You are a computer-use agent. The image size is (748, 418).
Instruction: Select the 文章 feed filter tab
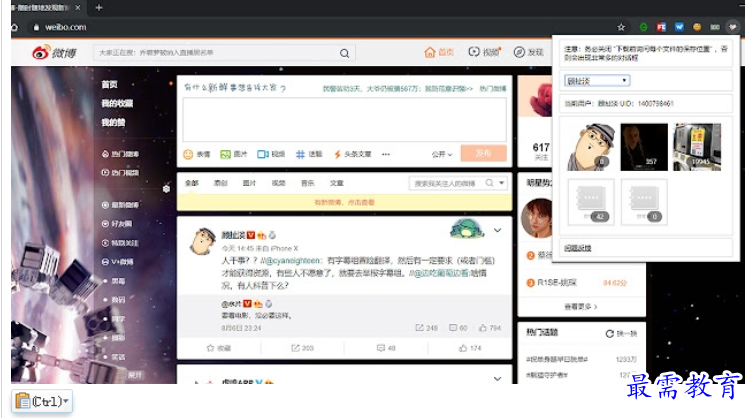pyautogui.click(x=336, y=183)
